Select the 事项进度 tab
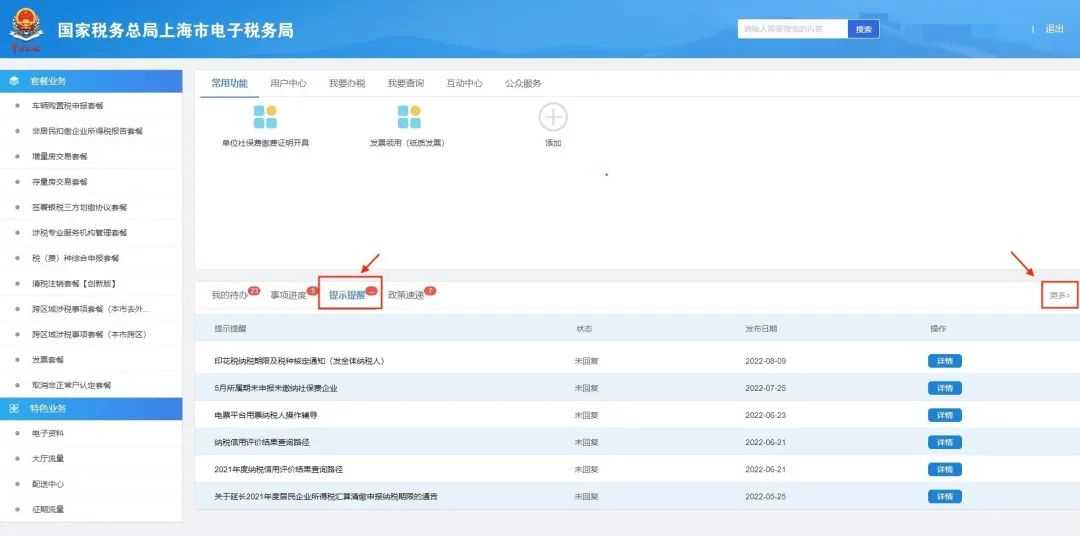Screen dimensions: 1080x536 click(x=288, y=296)
